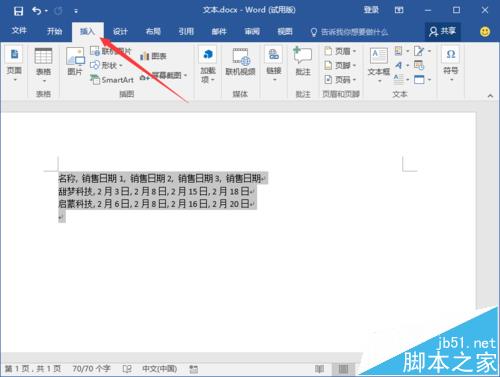Open the 视图 tab

click(x=285, y=32)
